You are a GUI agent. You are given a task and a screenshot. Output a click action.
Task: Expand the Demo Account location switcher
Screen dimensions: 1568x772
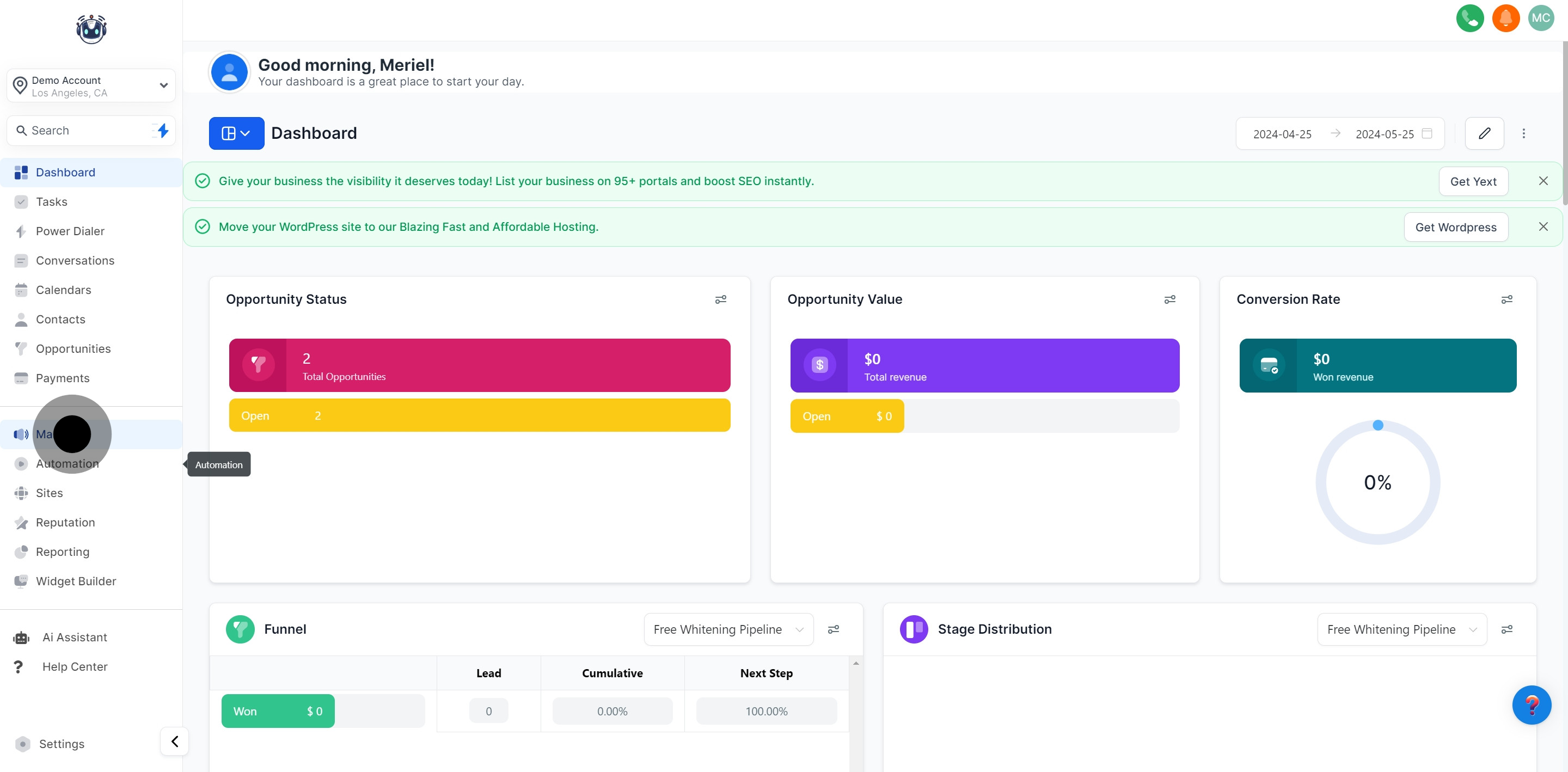coord(91,86)
